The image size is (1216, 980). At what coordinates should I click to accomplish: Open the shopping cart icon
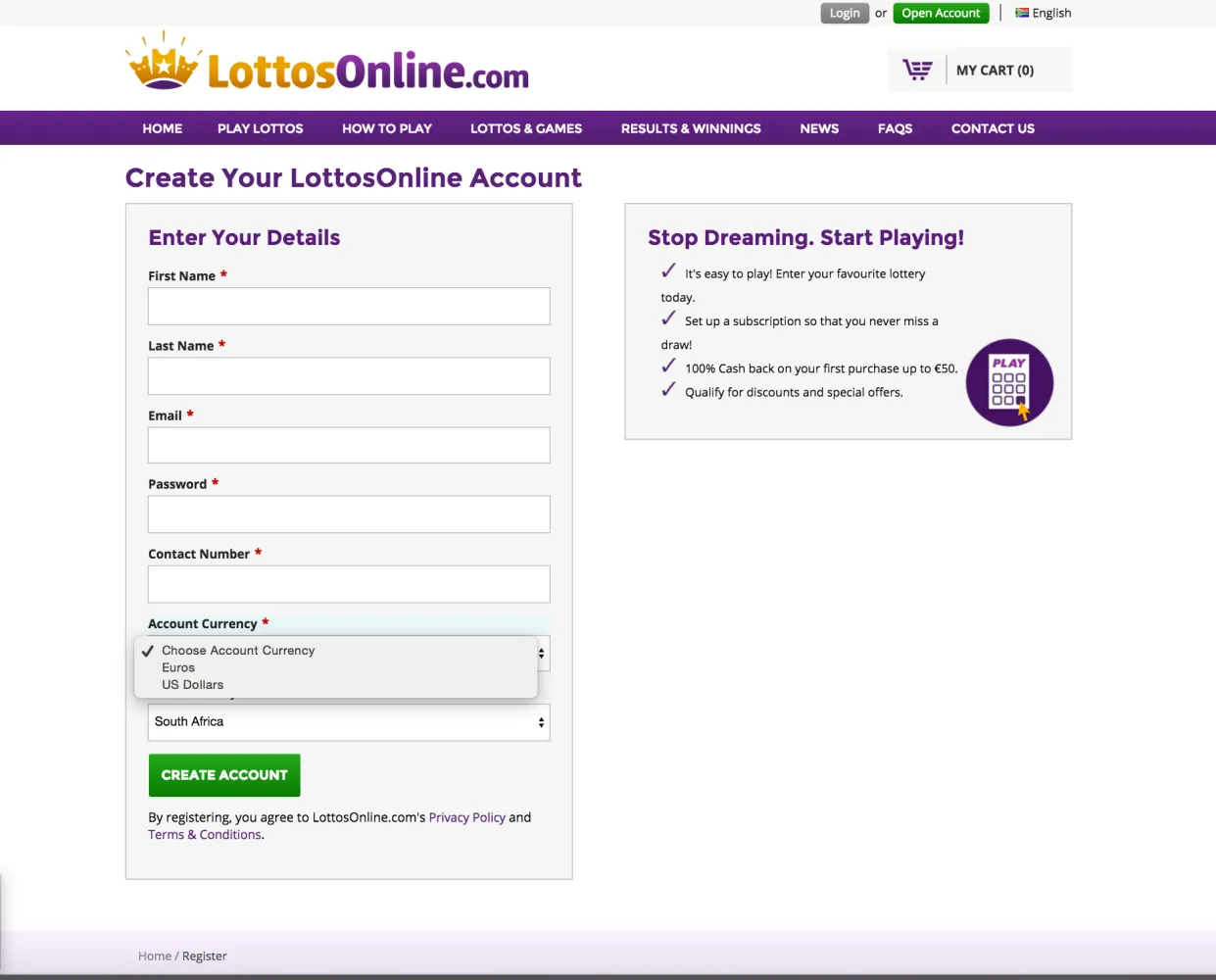coord(917,71)
